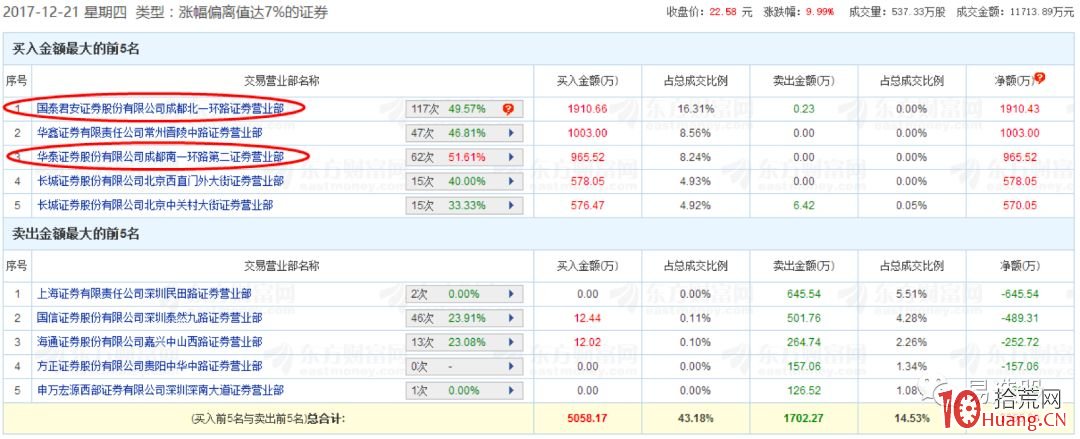
Task: Click the question mark icon beside 49.57%
Action: coord(508,109)
